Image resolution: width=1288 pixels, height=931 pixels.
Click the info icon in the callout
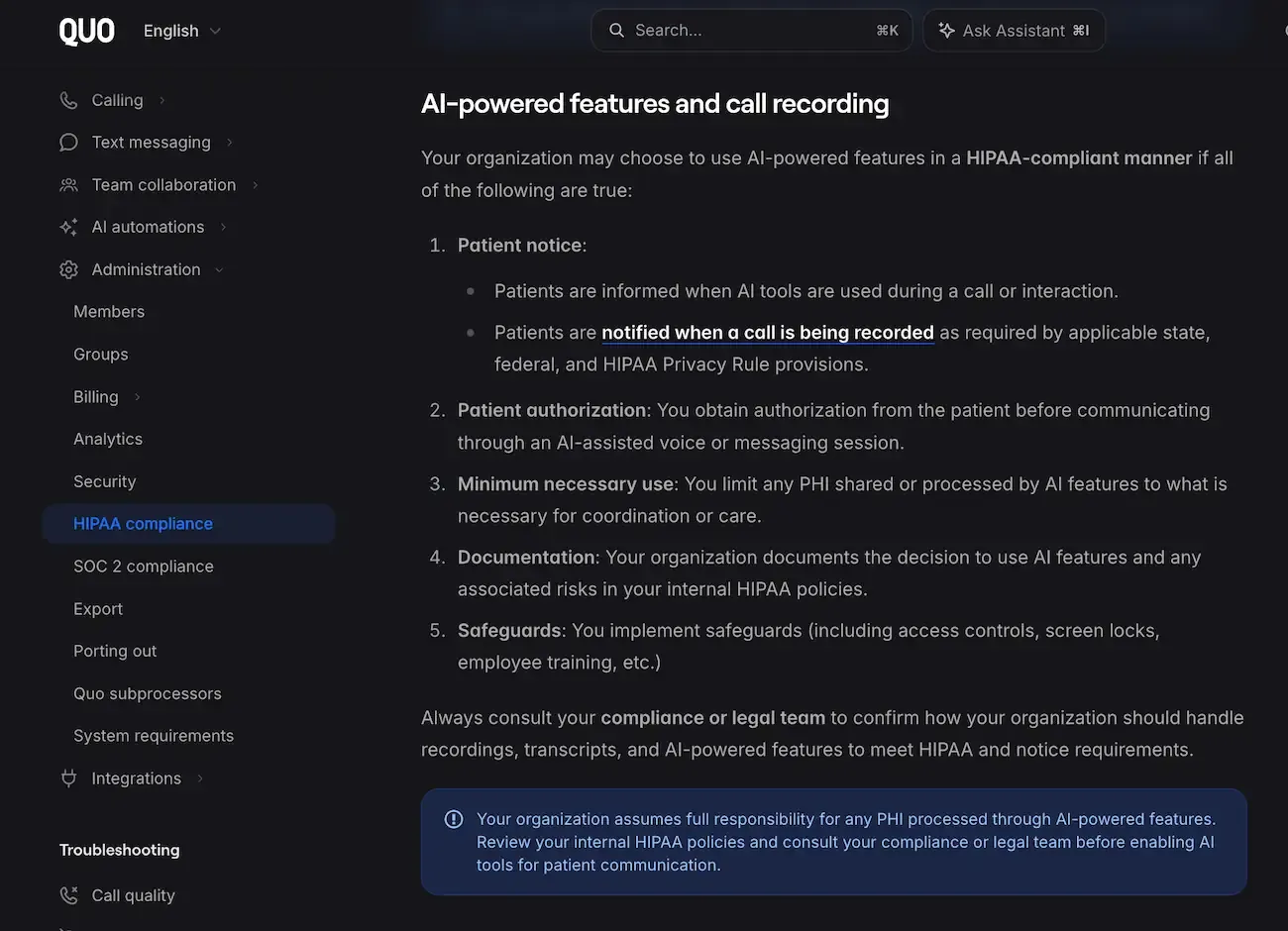(x=454, y=819)
